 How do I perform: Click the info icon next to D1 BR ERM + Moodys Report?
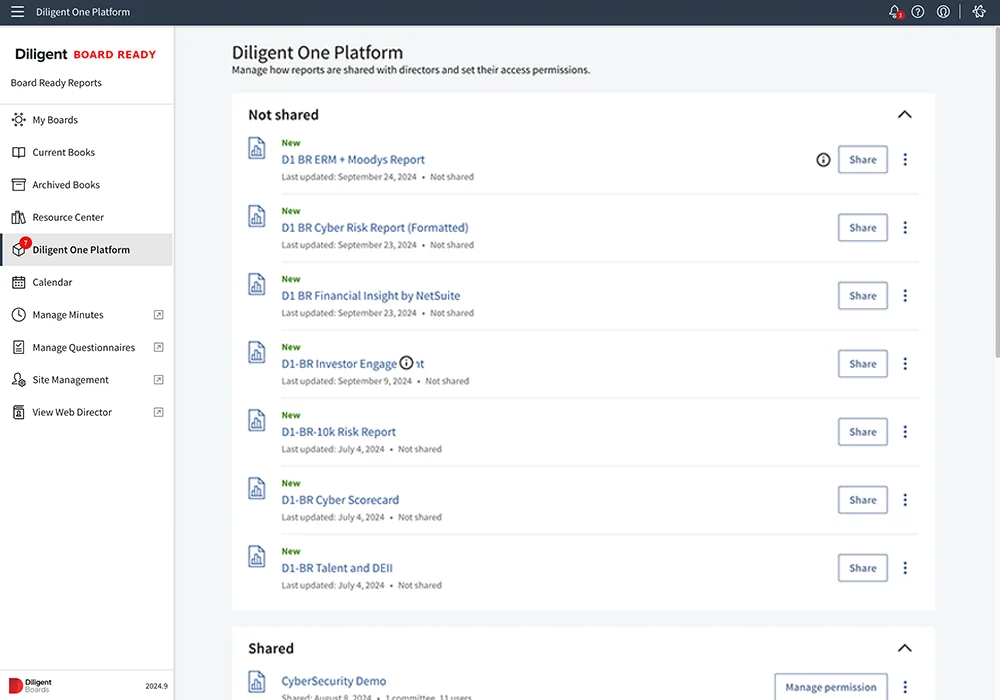pos(822,159)
